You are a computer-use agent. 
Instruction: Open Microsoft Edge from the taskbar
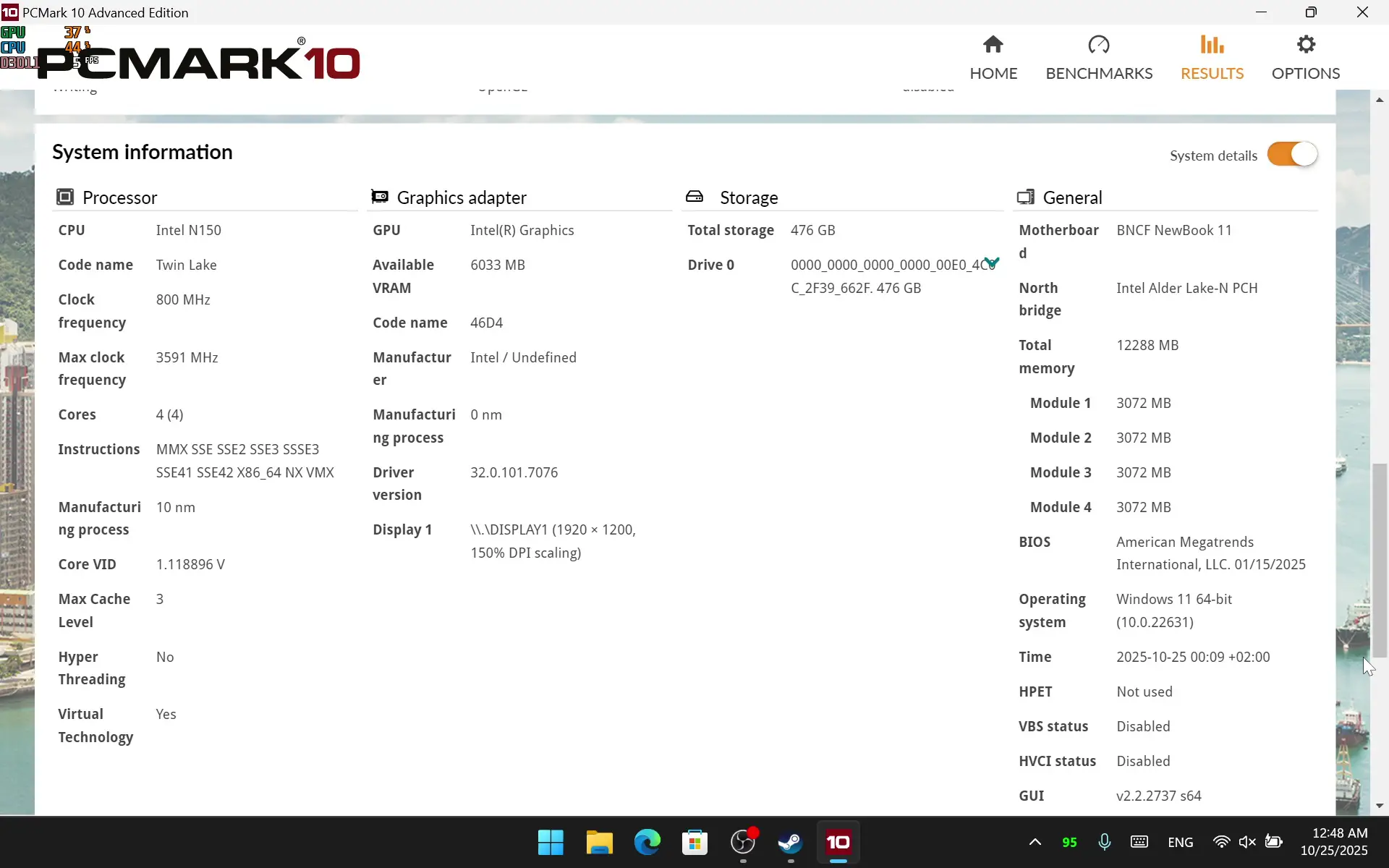[x=647, y=843]
